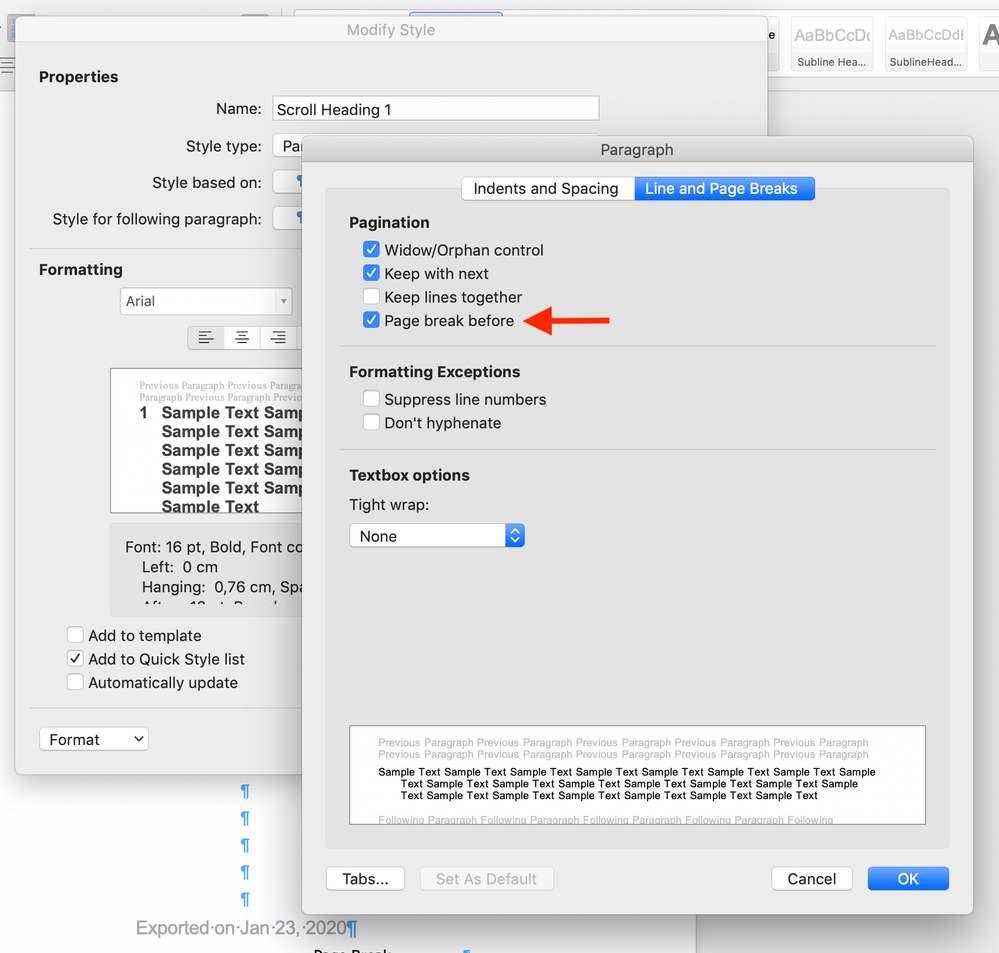This screenshot has width=999, height=953.
Task: Align text left in Modify Style
Action: 206,338
